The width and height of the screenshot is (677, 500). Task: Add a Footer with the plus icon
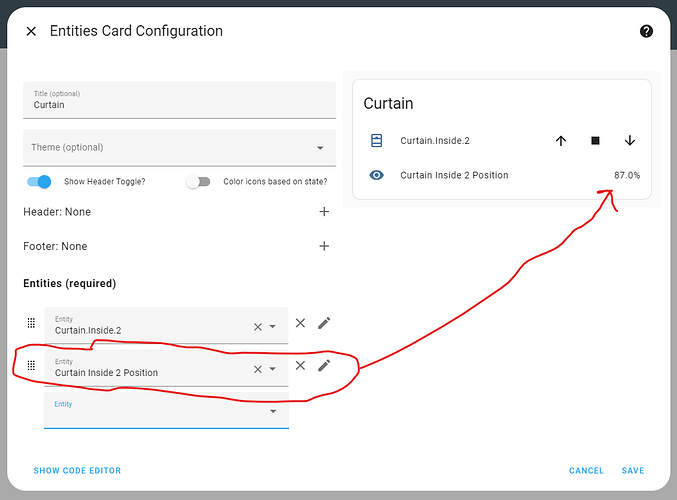[x=324, y=246]
